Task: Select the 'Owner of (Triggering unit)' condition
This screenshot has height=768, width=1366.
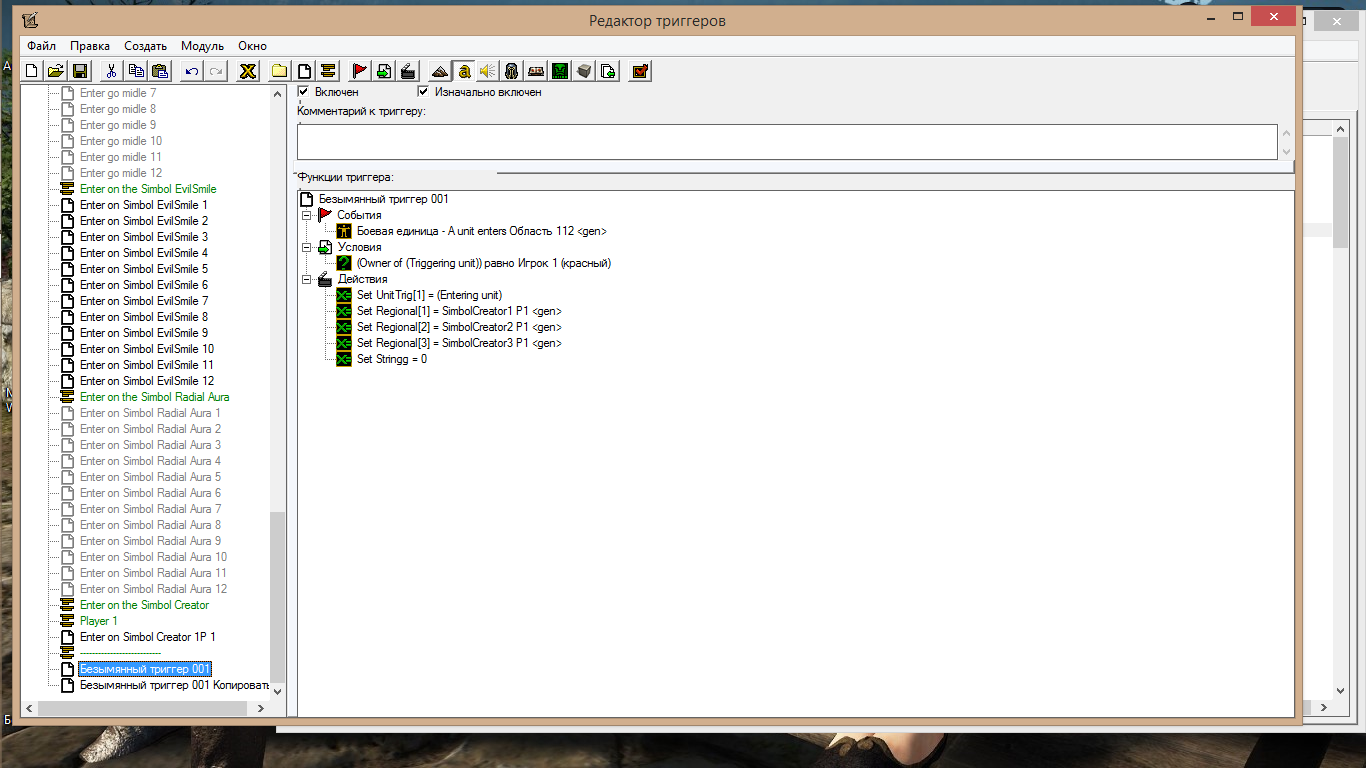Action: click(x=483, y=263)
